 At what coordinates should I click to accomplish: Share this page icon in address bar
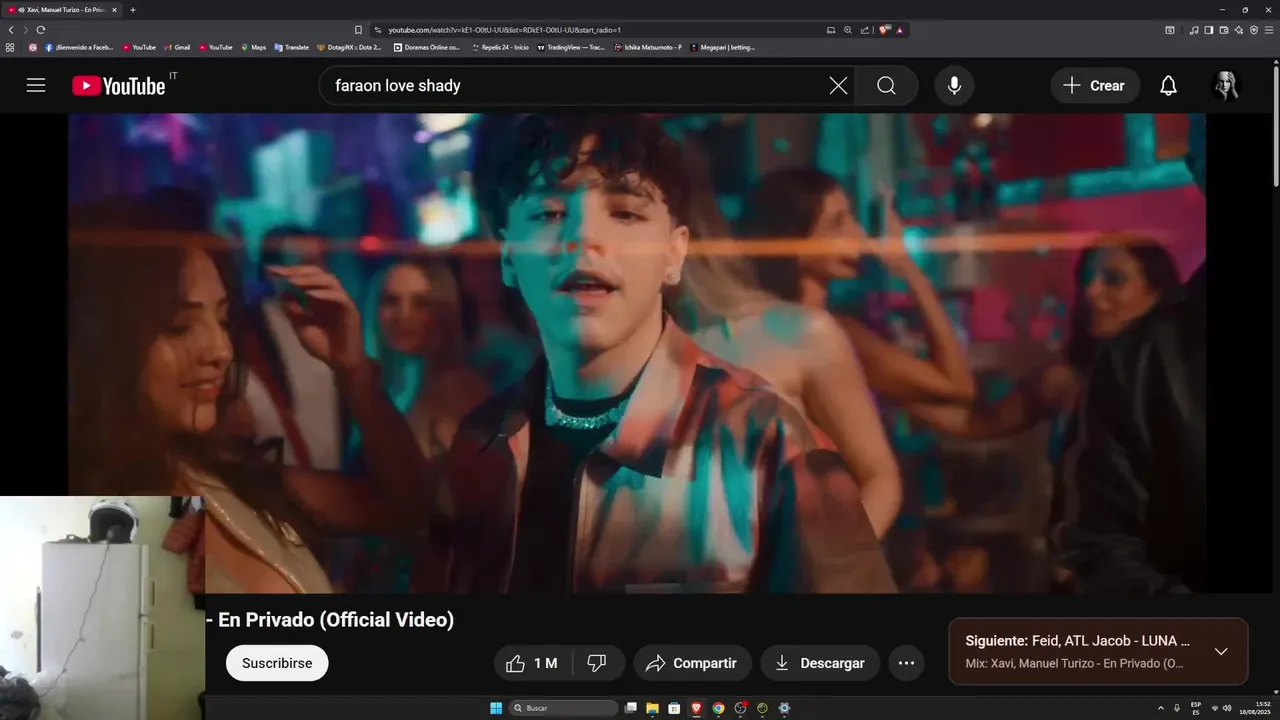click(x=865, y=30)
